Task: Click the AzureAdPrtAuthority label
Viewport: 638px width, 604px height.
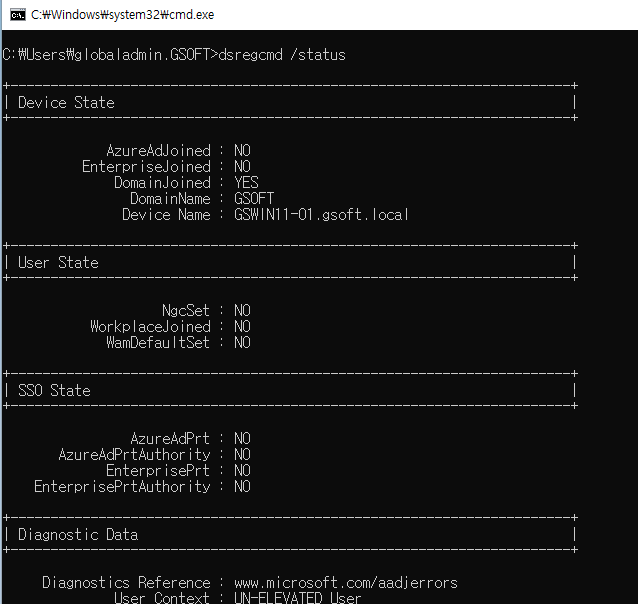Action: 135,454
